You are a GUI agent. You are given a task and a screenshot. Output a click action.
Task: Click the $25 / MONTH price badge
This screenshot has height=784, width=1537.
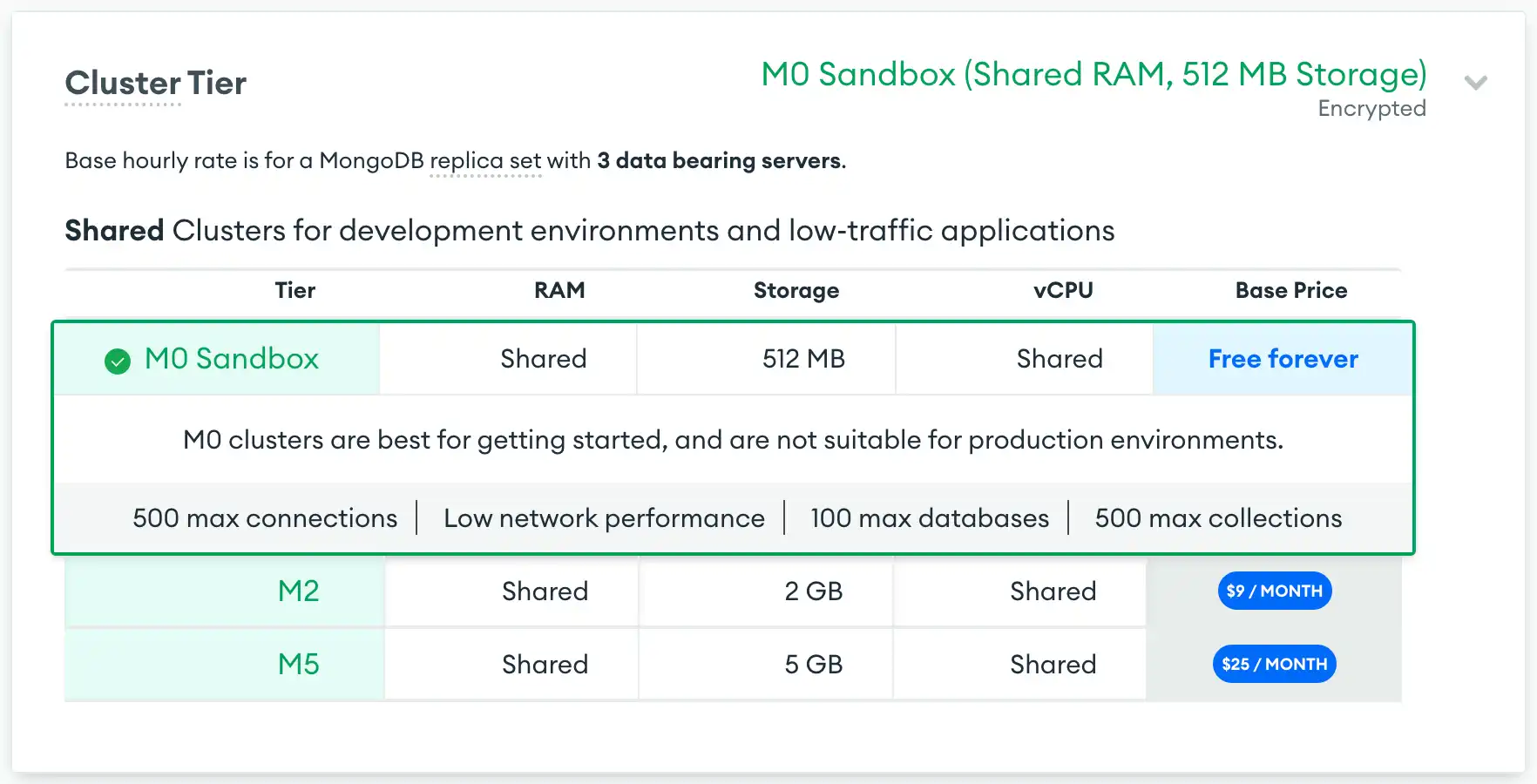(x=1274, y=665)
